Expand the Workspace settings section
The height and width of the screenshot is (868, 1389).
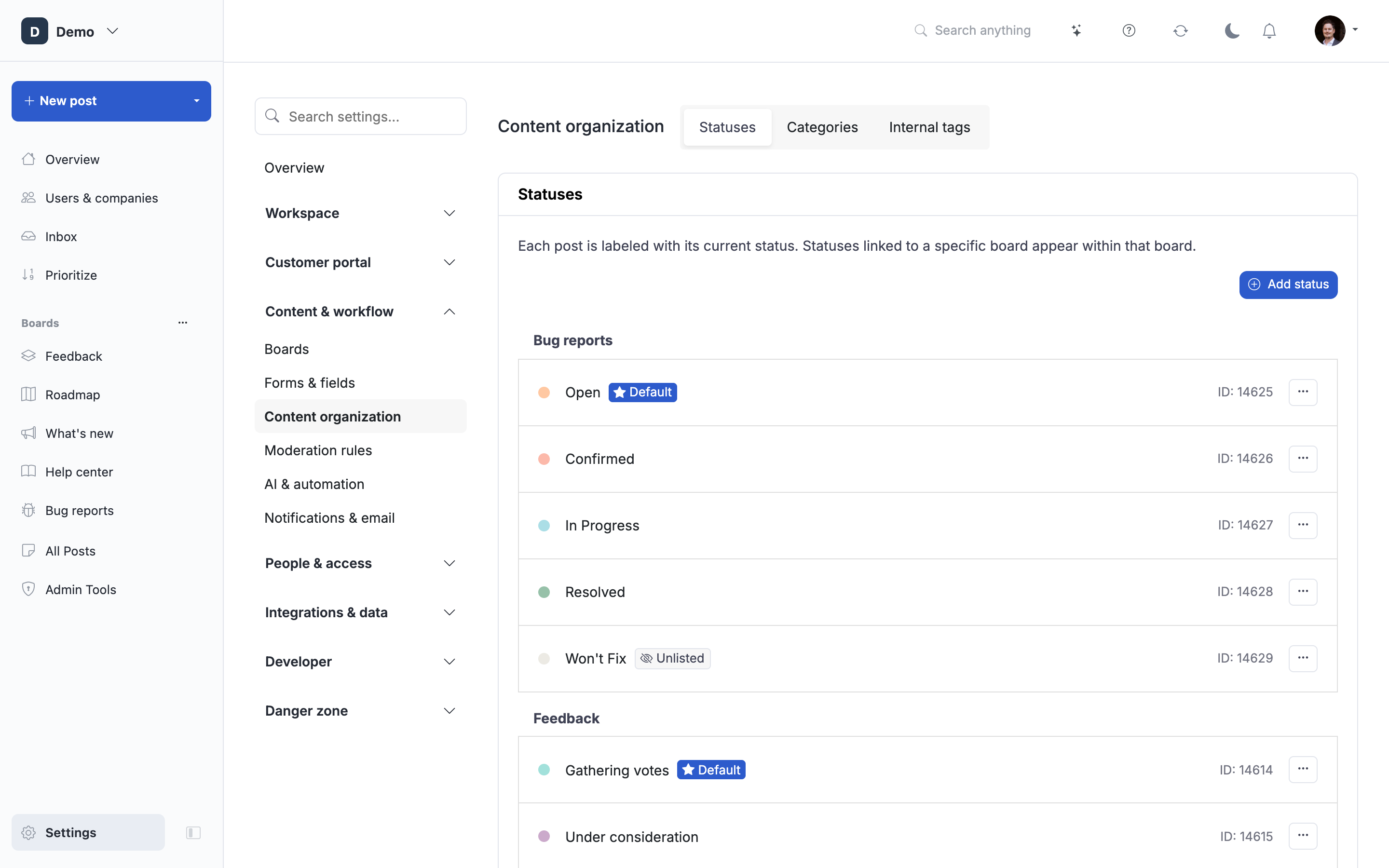point(360,213)
